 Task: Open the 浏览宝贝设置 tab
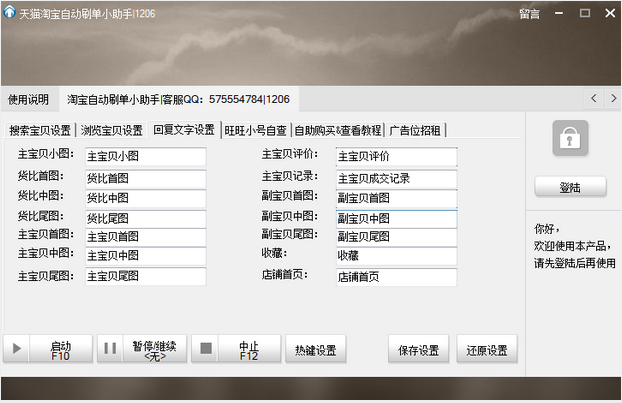pos(111,130)
